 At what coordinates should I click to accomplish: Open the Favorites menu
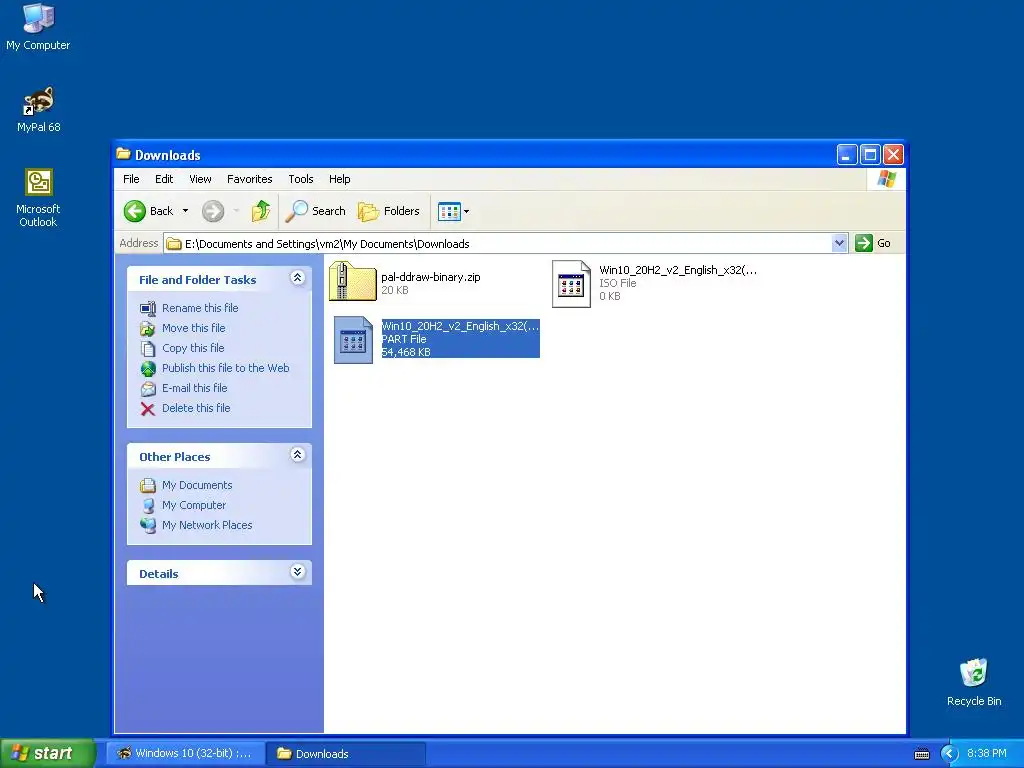(x=249, y=179)
